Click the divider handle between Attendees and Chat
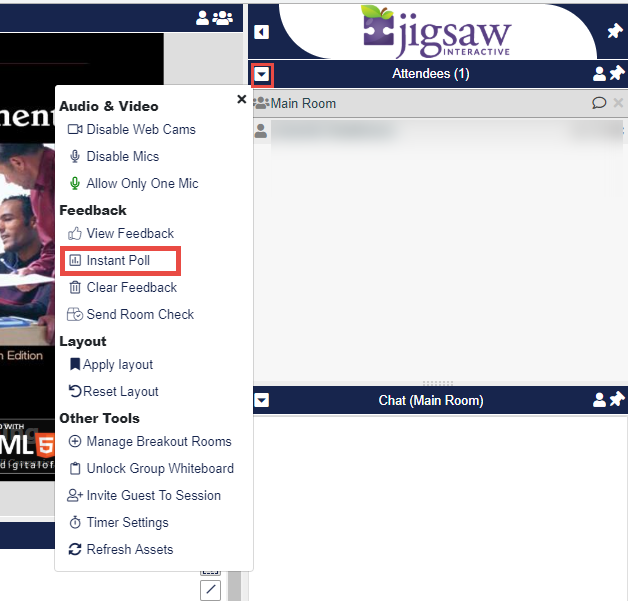Image resolution: width=628 pixels, height=601 pixels. click(x=438, y=383)
